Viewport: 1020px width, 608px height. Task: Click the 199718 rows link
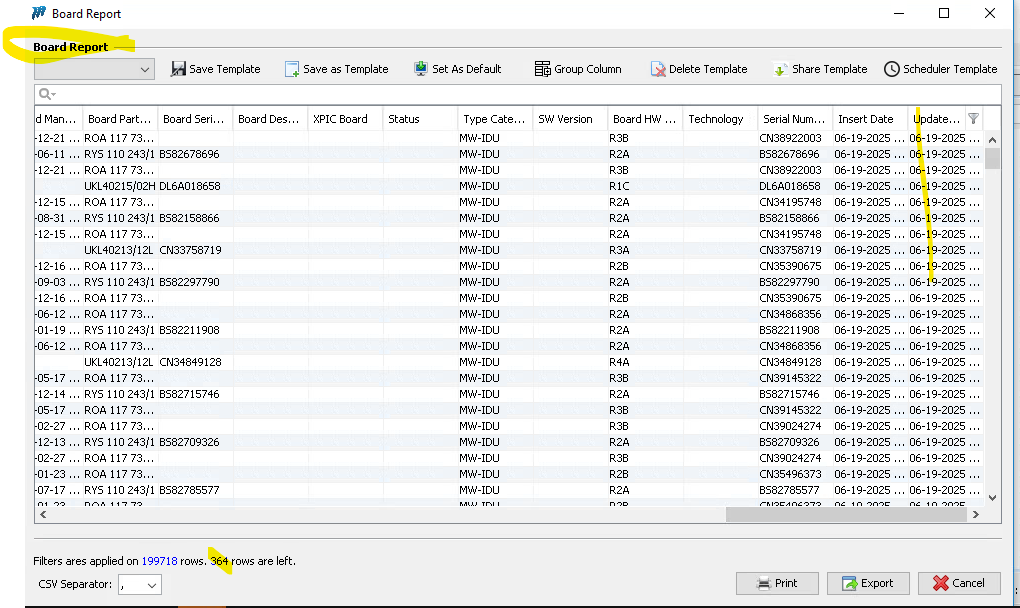click(160, 561)
